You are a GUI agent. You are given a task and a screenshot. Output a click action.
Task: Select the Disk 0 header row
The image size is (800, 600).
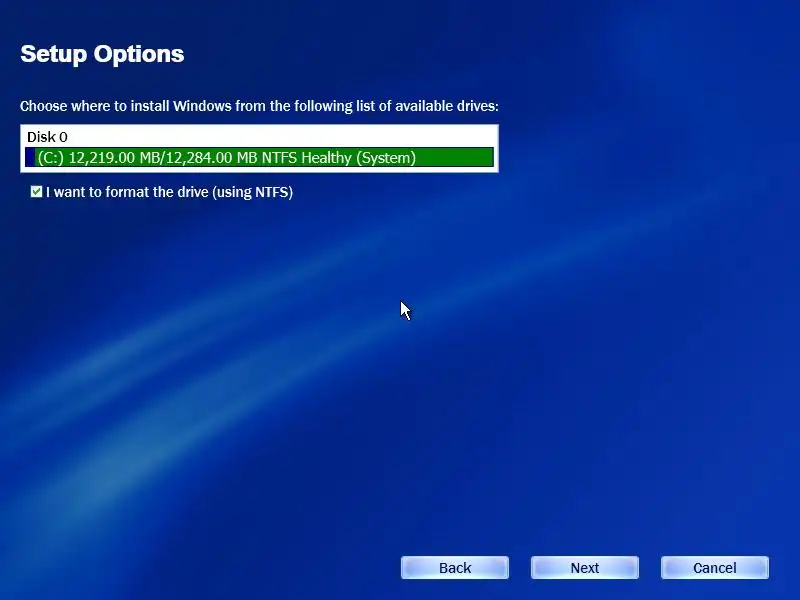[x=259, y=137]
